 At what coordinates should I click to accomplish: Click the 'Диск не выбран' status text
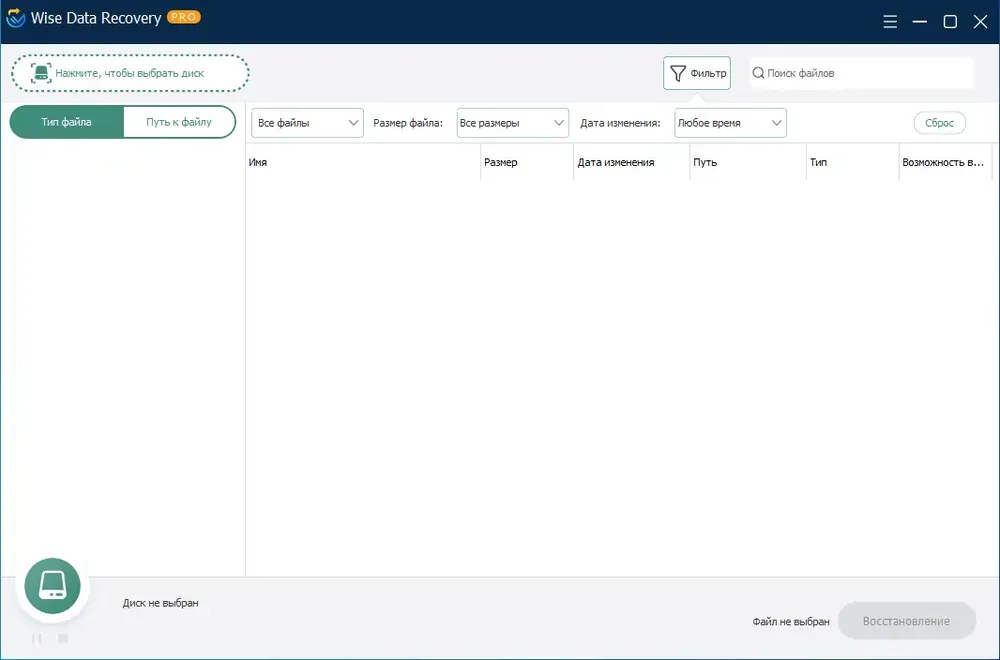[160, 603]
